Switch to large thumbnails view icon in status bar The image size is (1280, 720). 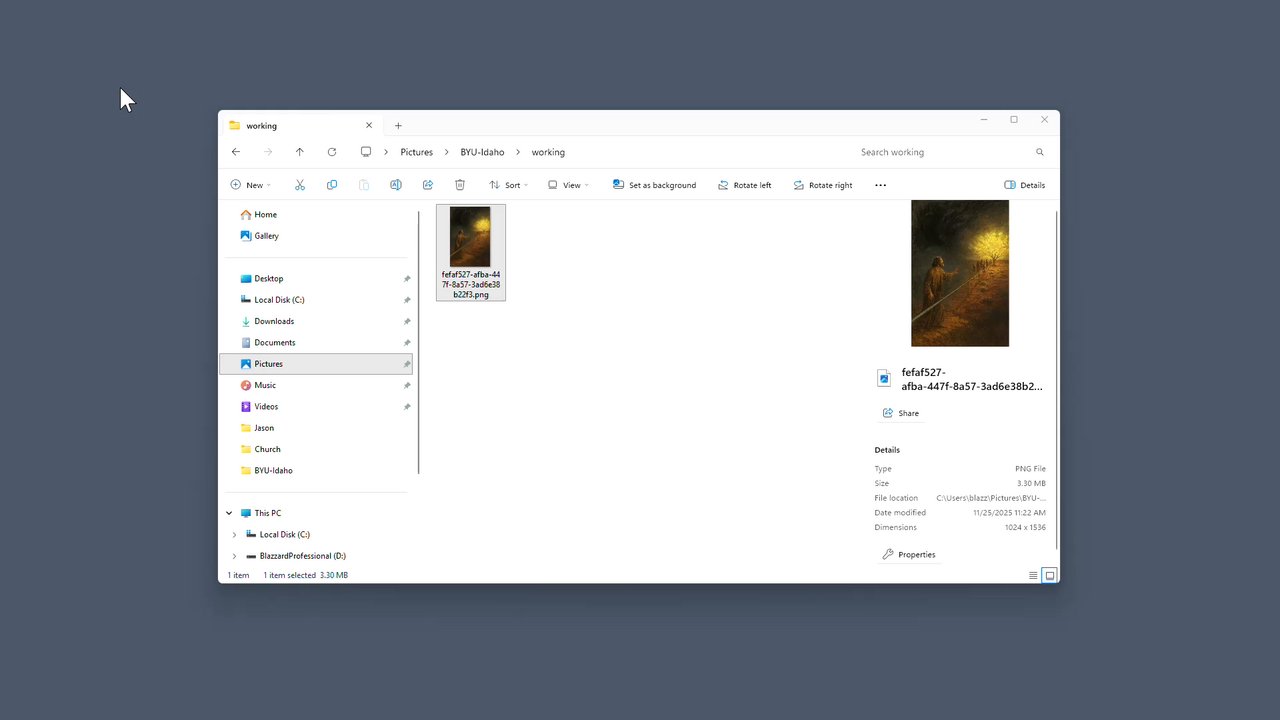pyautogui.click(x=1050, y=575)
